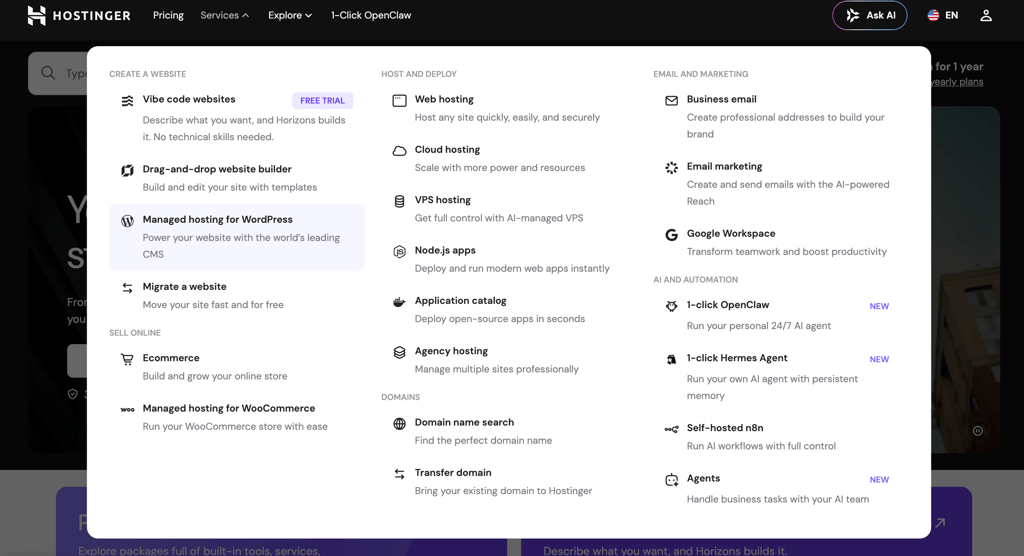
Task: Open the yearly plans link
Action: (957, 82)
